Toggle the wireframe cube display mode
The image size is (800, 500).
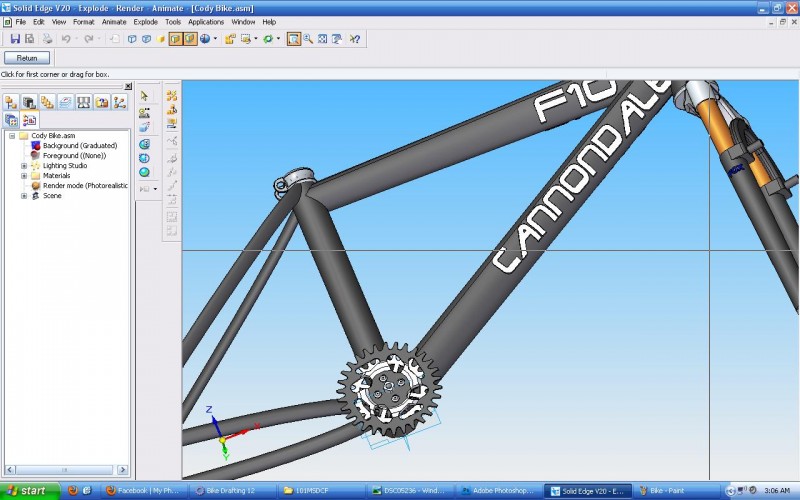pyautogui.click(x=132, y=39)
